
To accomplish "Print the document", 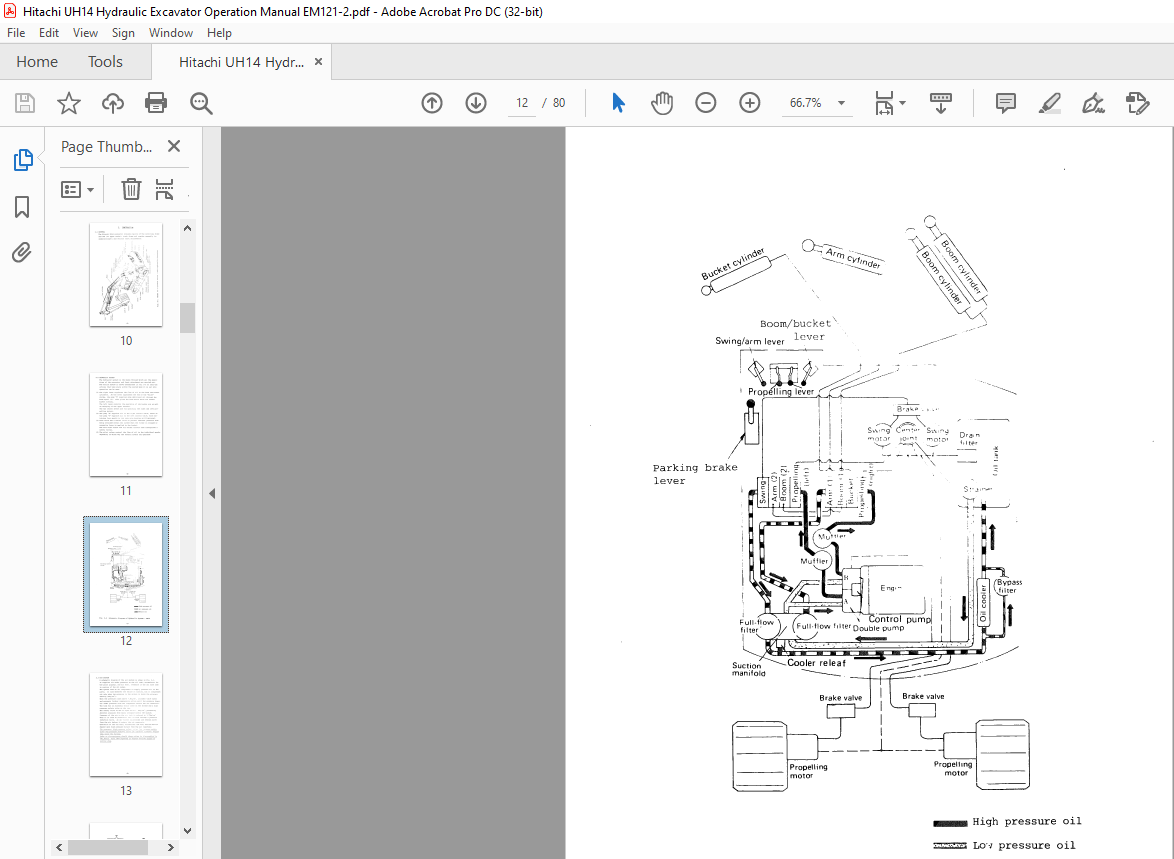I will point(156,103).
